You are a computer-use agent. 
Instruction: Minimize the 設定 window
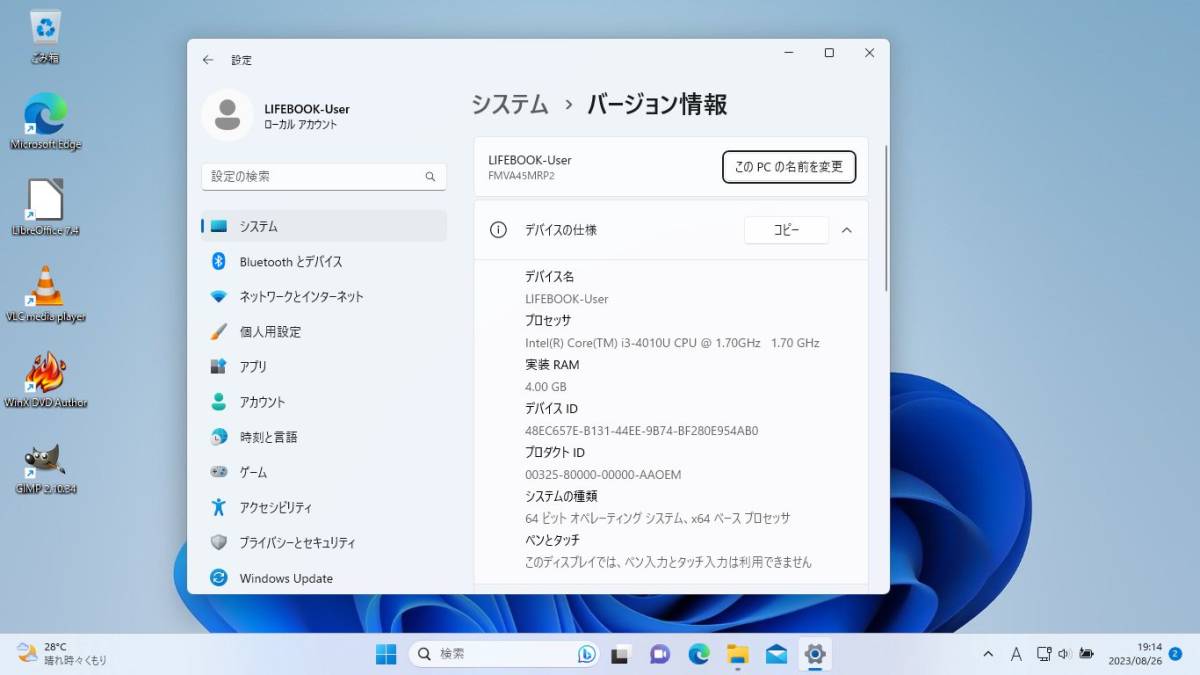789,53
